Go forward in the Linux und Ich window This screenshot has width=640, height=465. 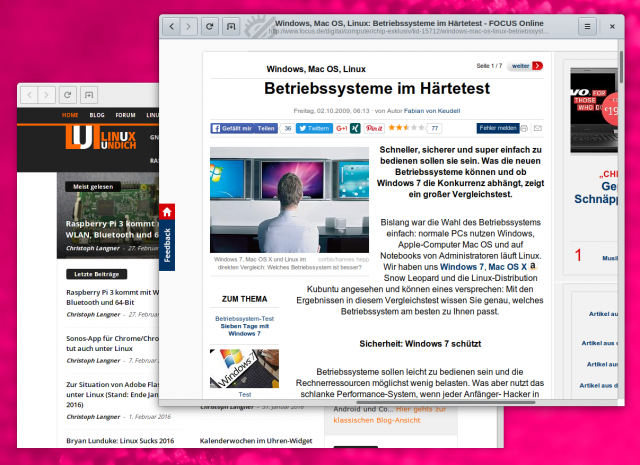pyautogui.click(x=47, y=95)
